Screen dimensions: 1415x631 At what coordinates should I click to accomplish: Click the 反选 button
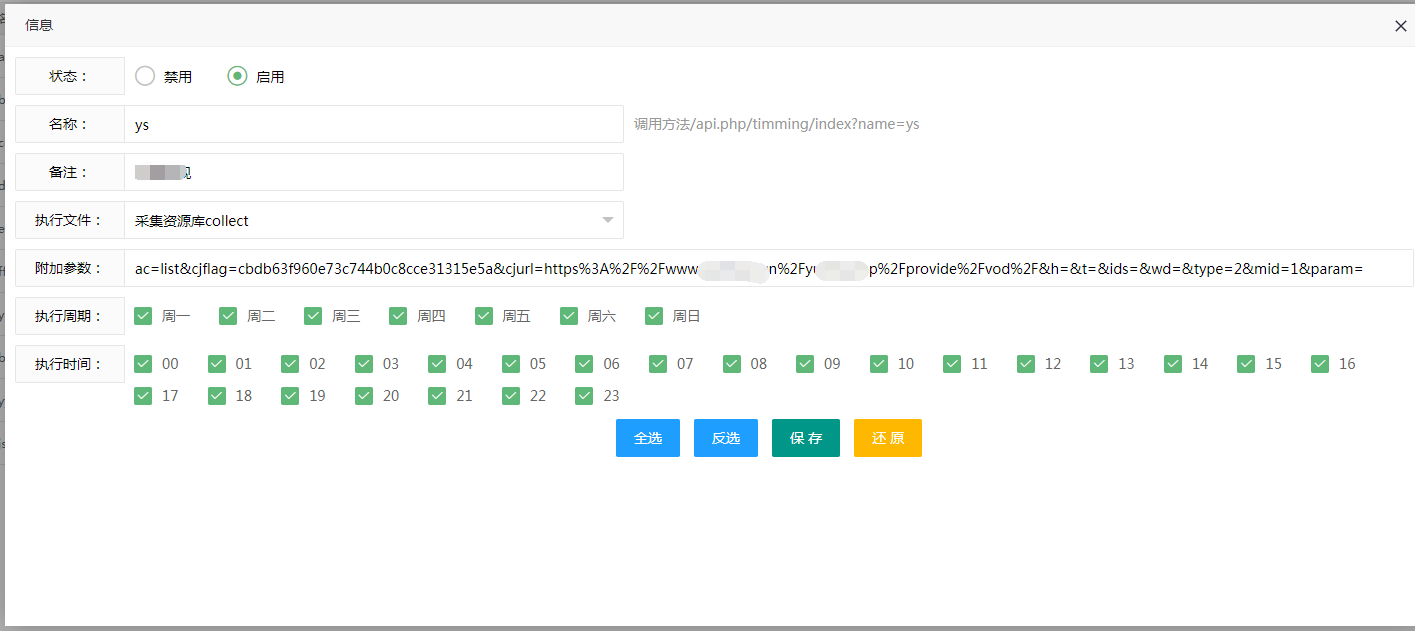coord(726,438)
